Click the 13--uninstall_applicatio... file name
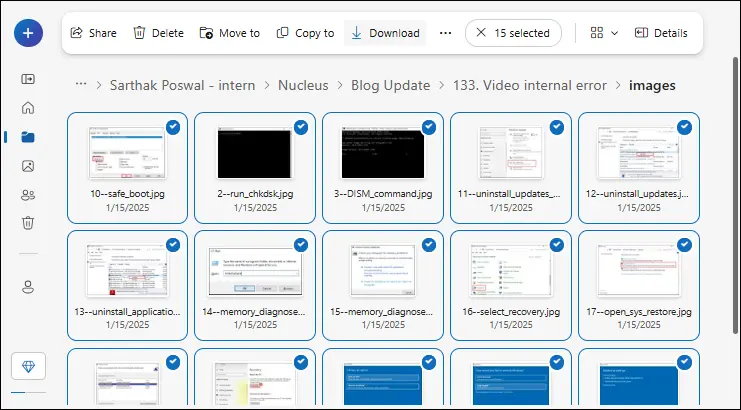Screen dimensions: 741x410 tap(128, 312)
